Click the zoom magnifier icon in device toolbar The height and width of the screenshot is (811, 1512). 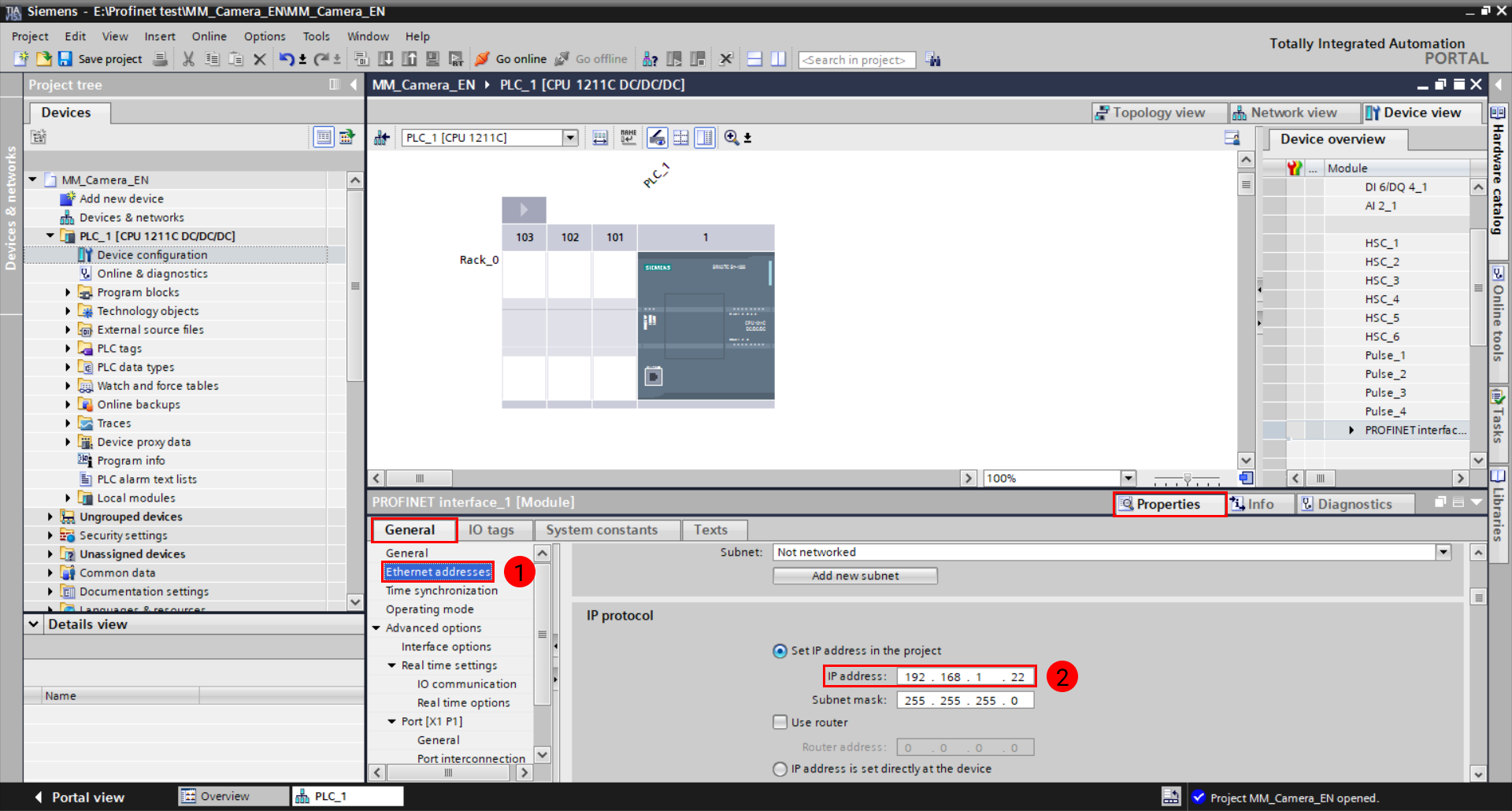point(732,138)
